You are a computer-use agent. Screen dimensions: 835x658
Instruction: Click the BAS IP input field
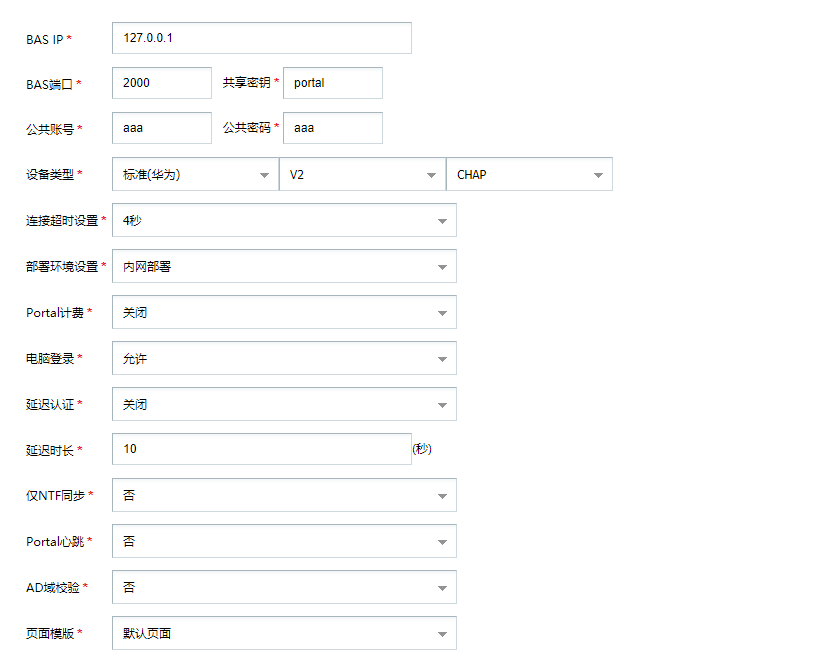(261, 38)
